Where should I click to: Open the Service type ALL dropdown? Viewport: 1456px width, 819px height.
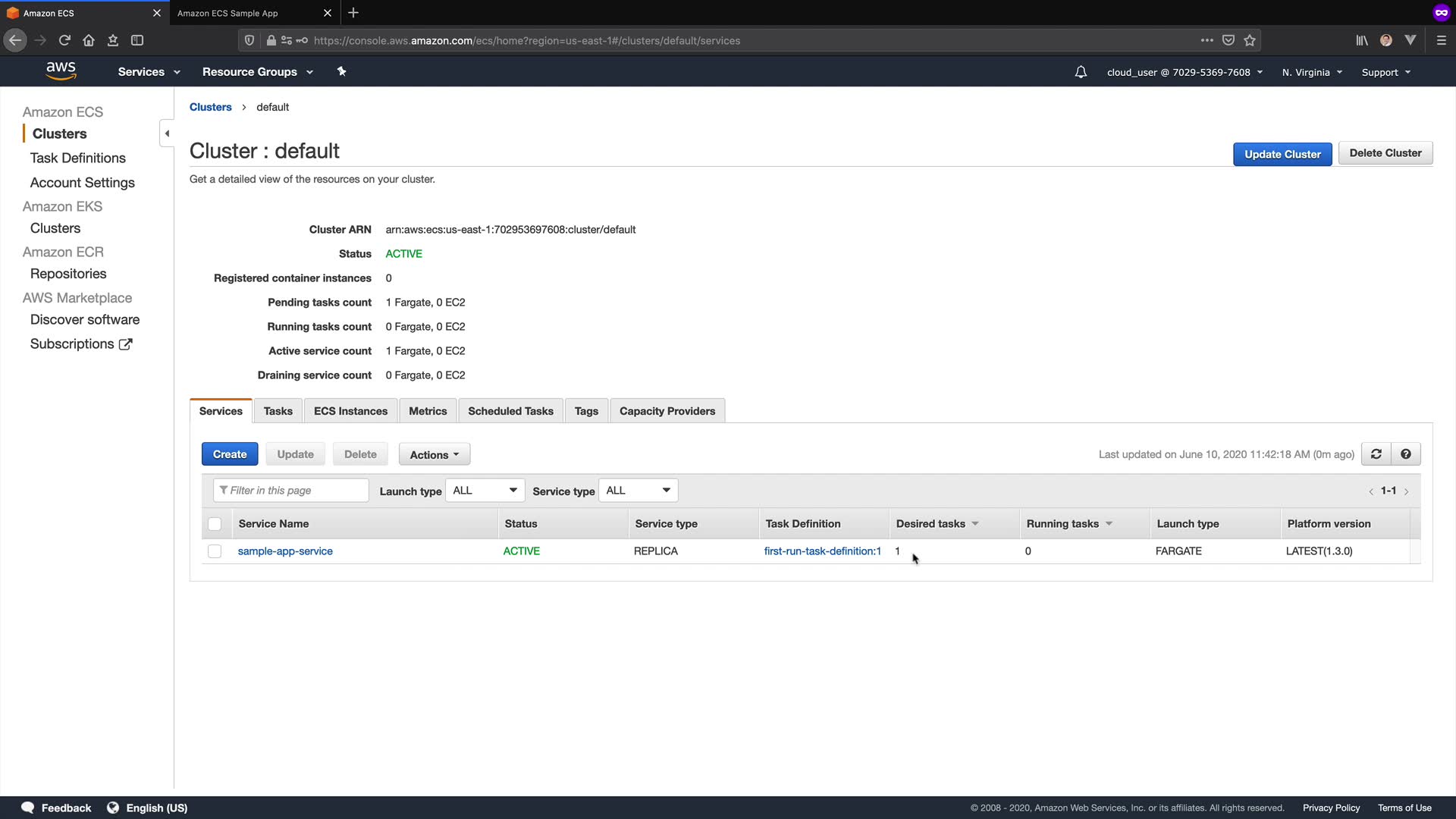(638, 491)
